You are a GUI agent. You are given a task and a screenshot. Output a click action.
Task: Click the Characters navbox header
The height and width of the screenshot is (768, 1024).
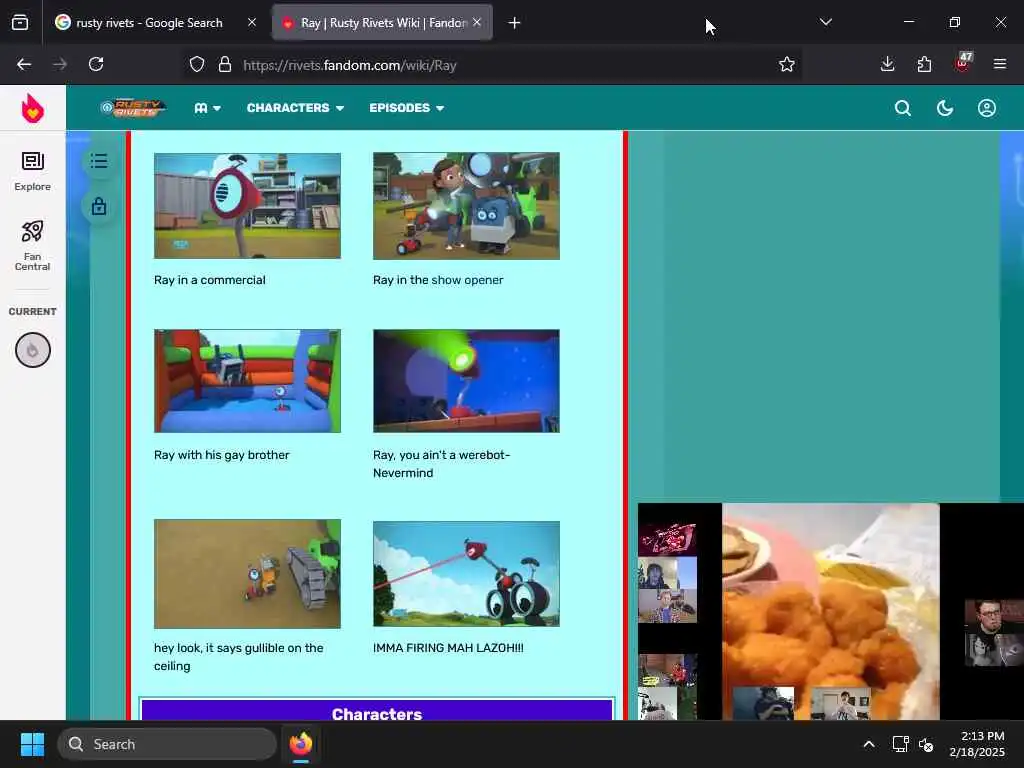(x=377, y=711)
